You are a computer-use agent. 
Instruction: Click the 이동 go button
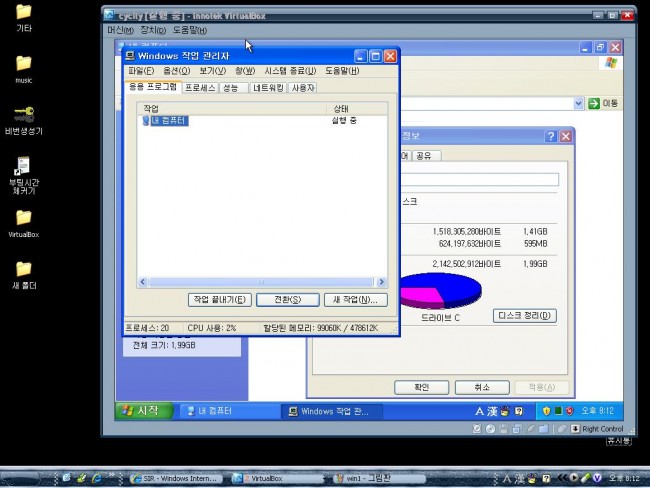pyautogui.click(x=603, y=103)
